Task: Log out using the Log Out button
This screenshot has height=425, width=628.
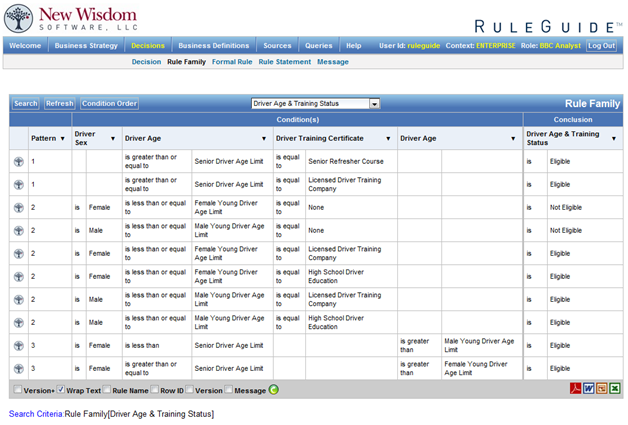Action: coord(601,46)
